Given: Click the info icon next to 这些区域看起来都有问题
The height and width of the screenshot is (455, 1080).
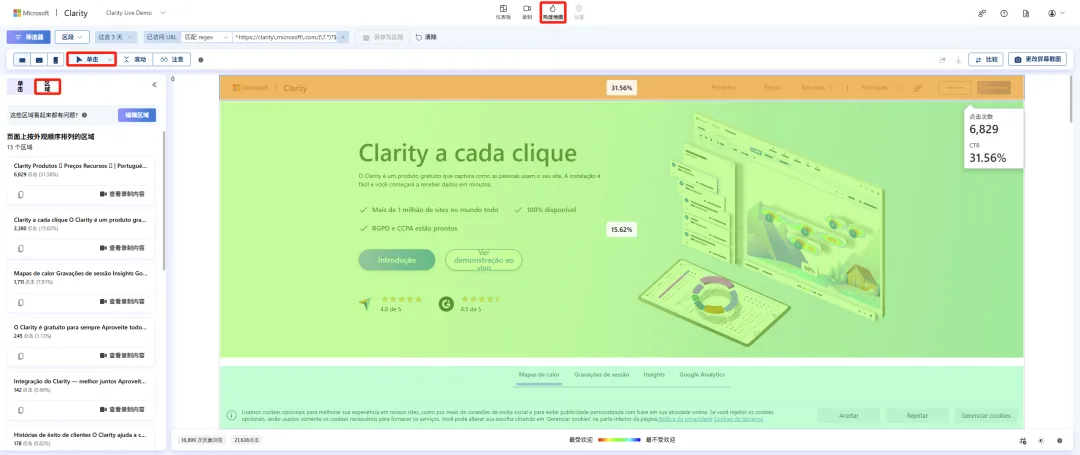Looking at the screenshot, I should coord(84,115).
